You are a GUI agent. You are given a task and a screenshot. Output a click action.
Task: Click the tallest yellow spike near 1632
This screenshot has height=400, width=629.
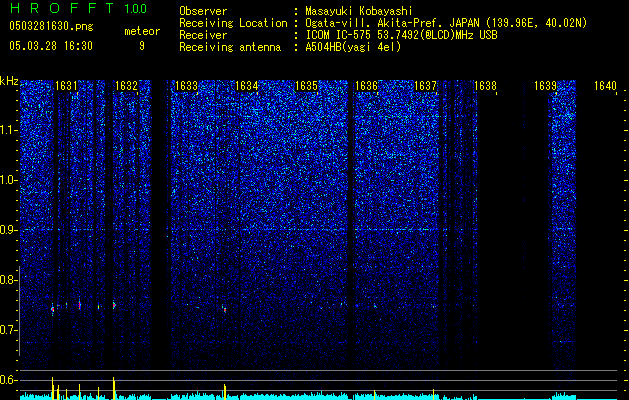pyautogui.click(x=114, y=388)
